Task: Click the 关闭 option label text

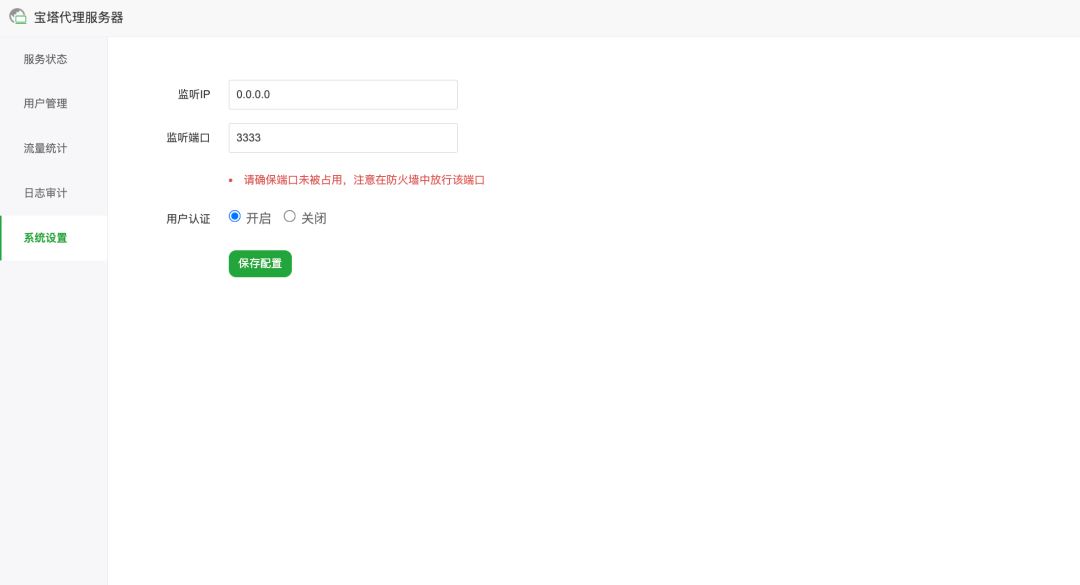Action: 314,218
